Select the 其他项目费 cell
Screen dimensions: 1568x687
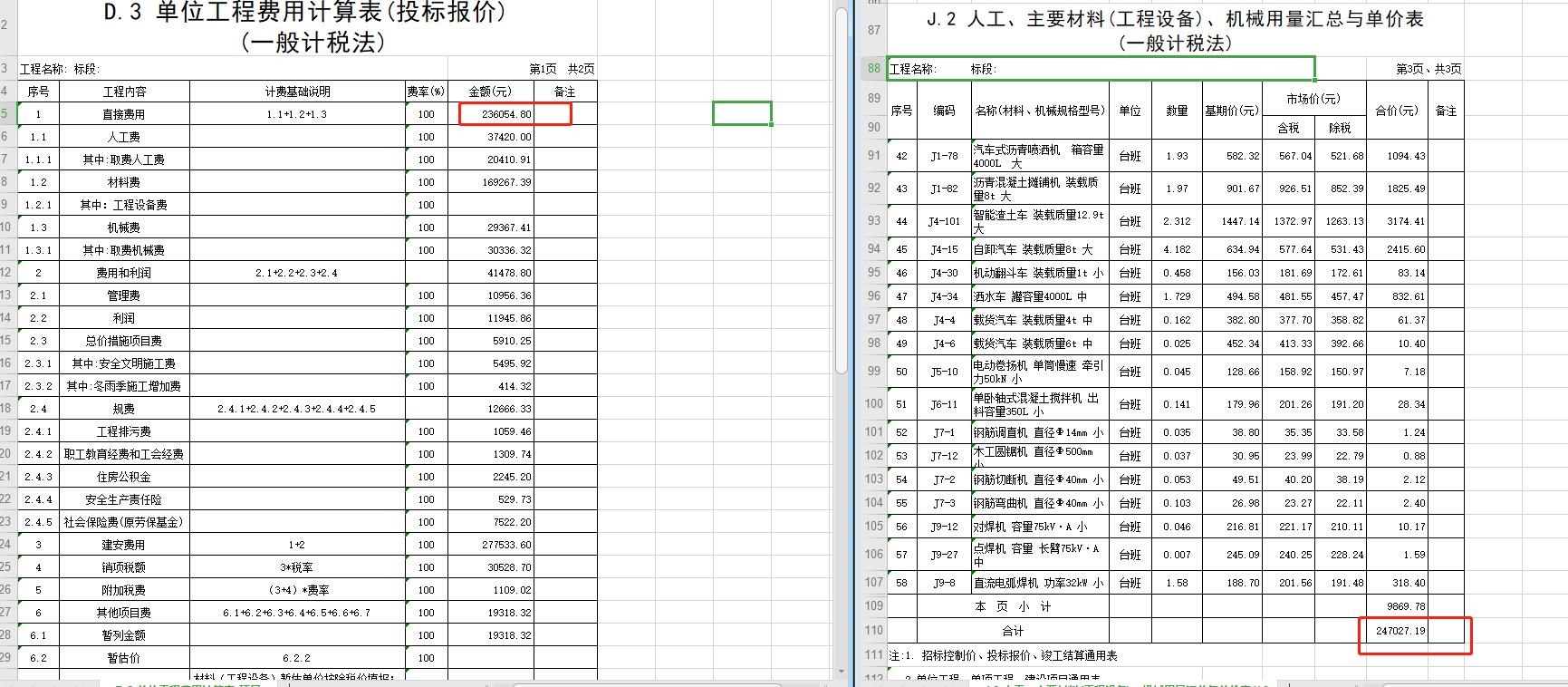tap(124, 613)
